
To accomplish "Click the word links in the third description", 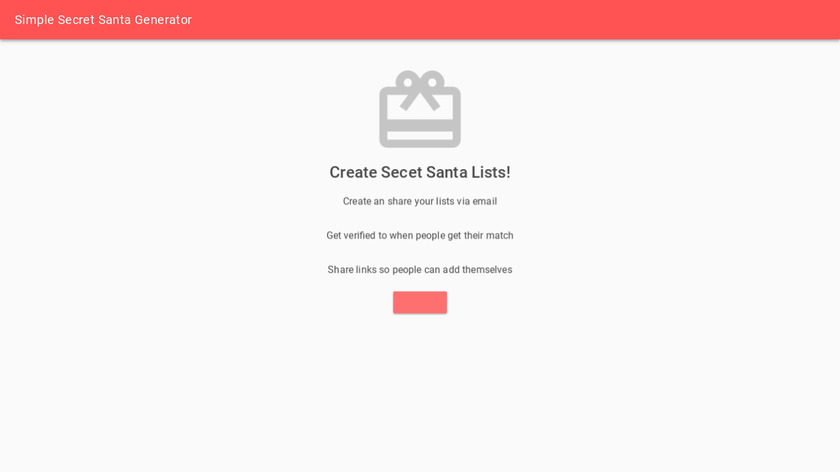I will pyautogui.click(x=366, y=270).
